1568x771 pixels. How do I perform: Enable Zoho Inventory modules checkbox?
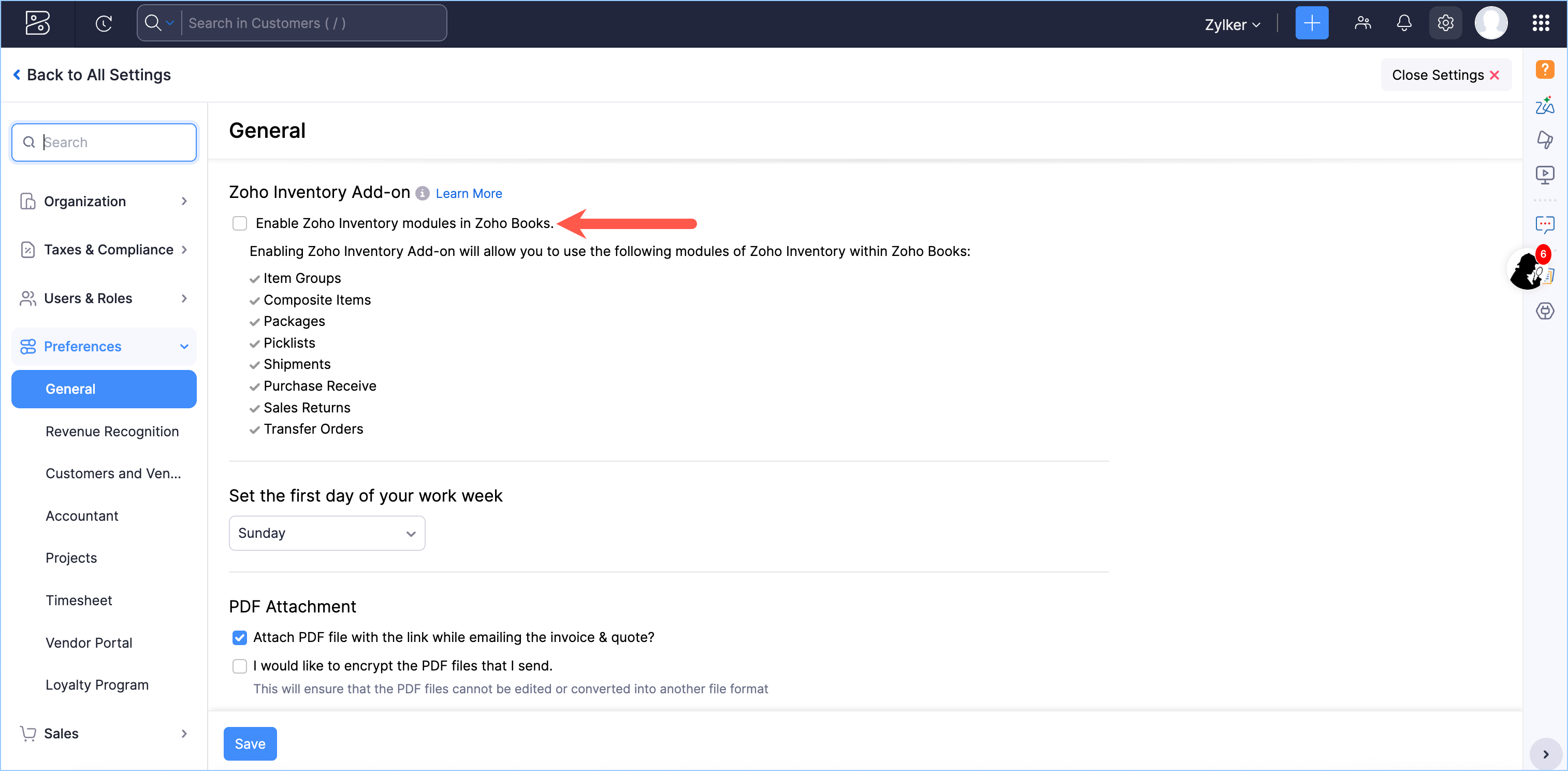pyautogui.click(x=240, y=223)
